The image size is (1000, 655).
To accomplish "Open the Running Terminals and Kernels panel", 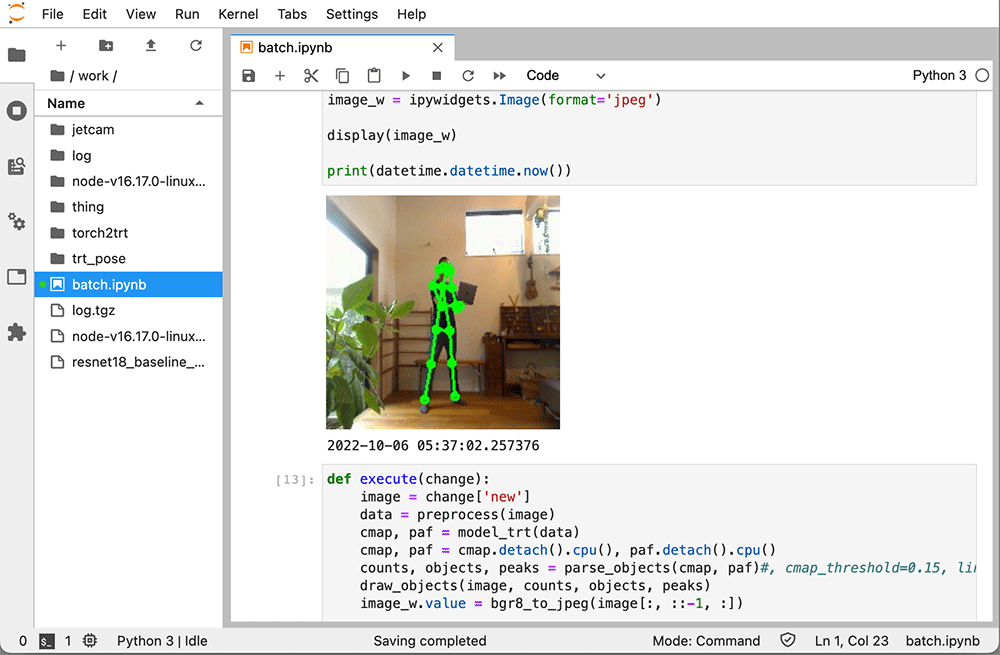I will pos(17,110).
